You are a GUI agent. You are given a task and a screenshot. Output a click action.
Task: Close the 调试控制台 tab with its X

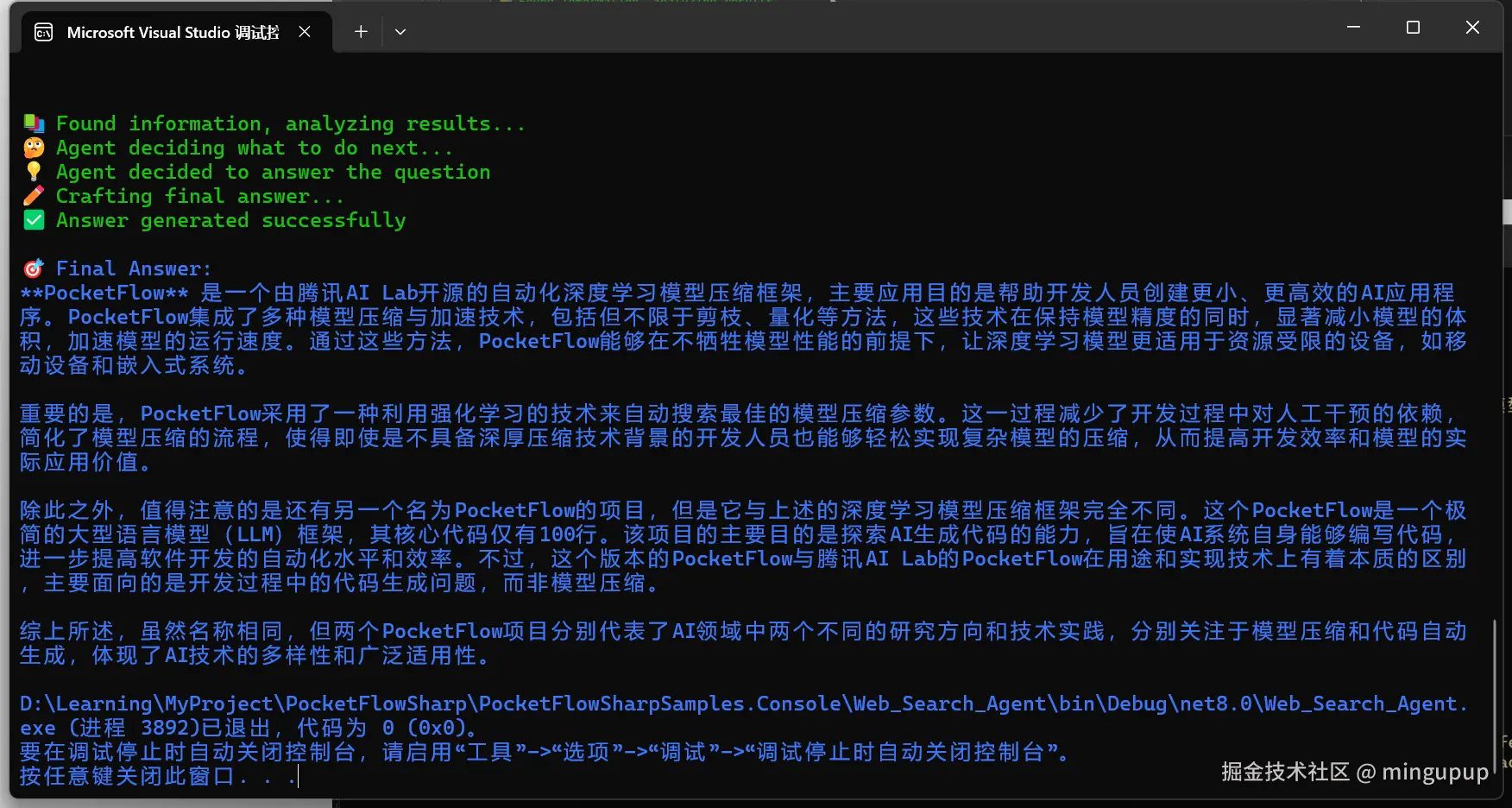point(304,31)
